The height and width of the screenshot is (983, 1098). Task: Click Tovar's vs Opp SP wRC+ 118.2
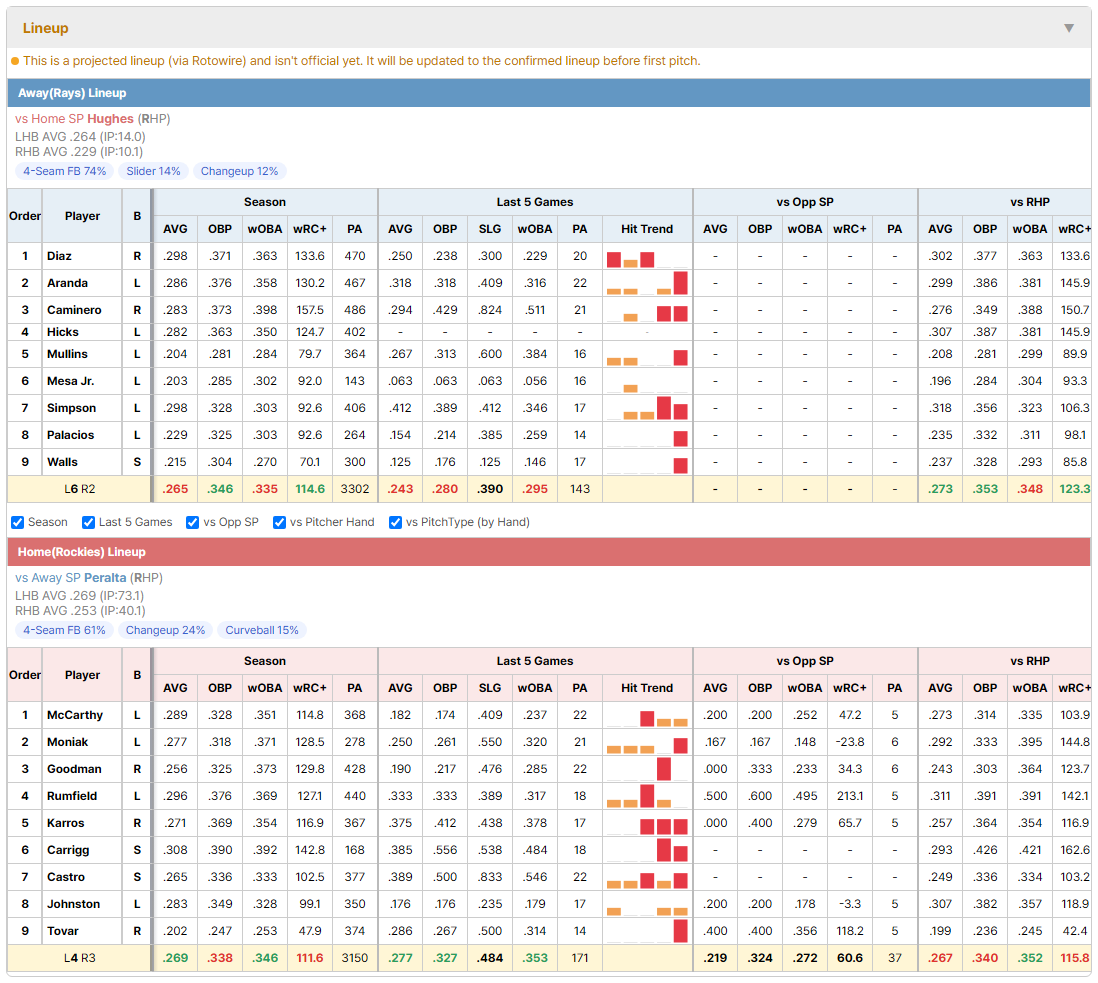click(850, 932)
